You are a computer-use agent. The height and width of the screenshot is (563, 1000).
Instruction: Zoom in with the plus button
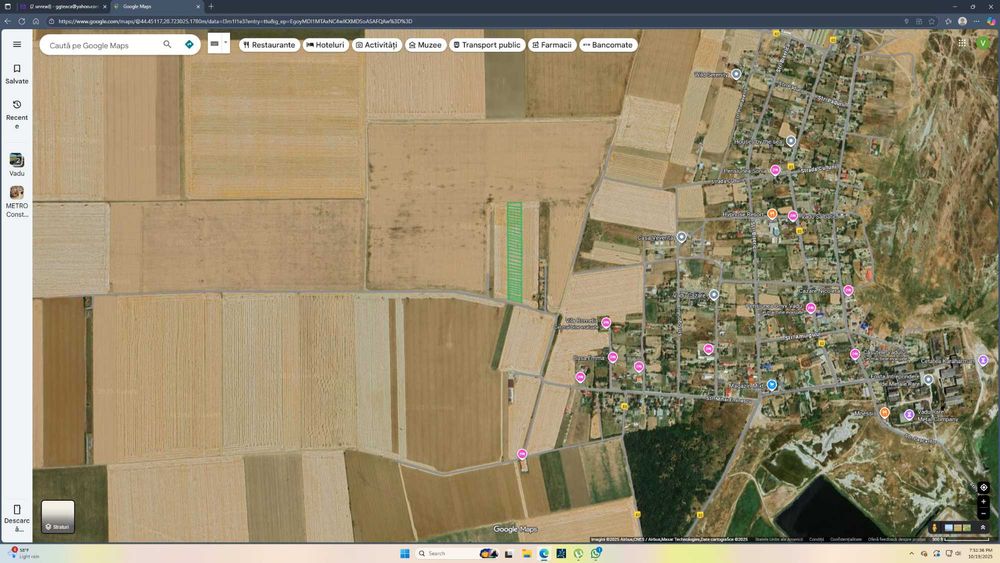983,502
